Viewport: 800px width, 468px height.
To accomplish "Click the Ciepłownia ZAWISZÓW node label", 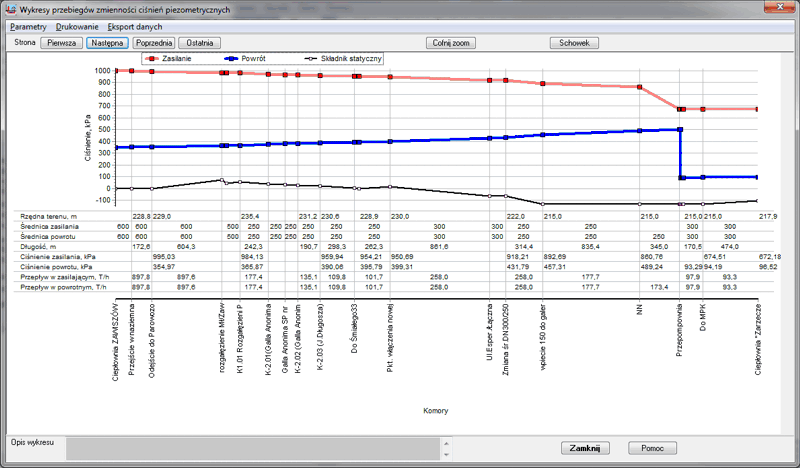I will point(115,342).
